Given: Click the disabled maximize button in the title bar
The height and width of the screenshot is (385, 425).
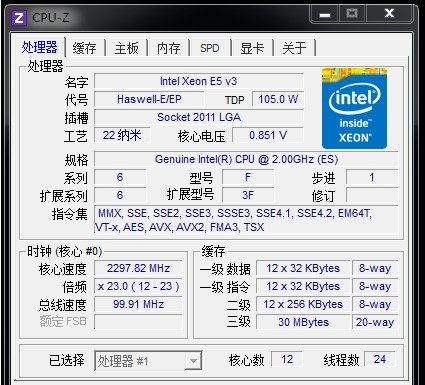Looking at the screenshot, I should pos(352,14).
